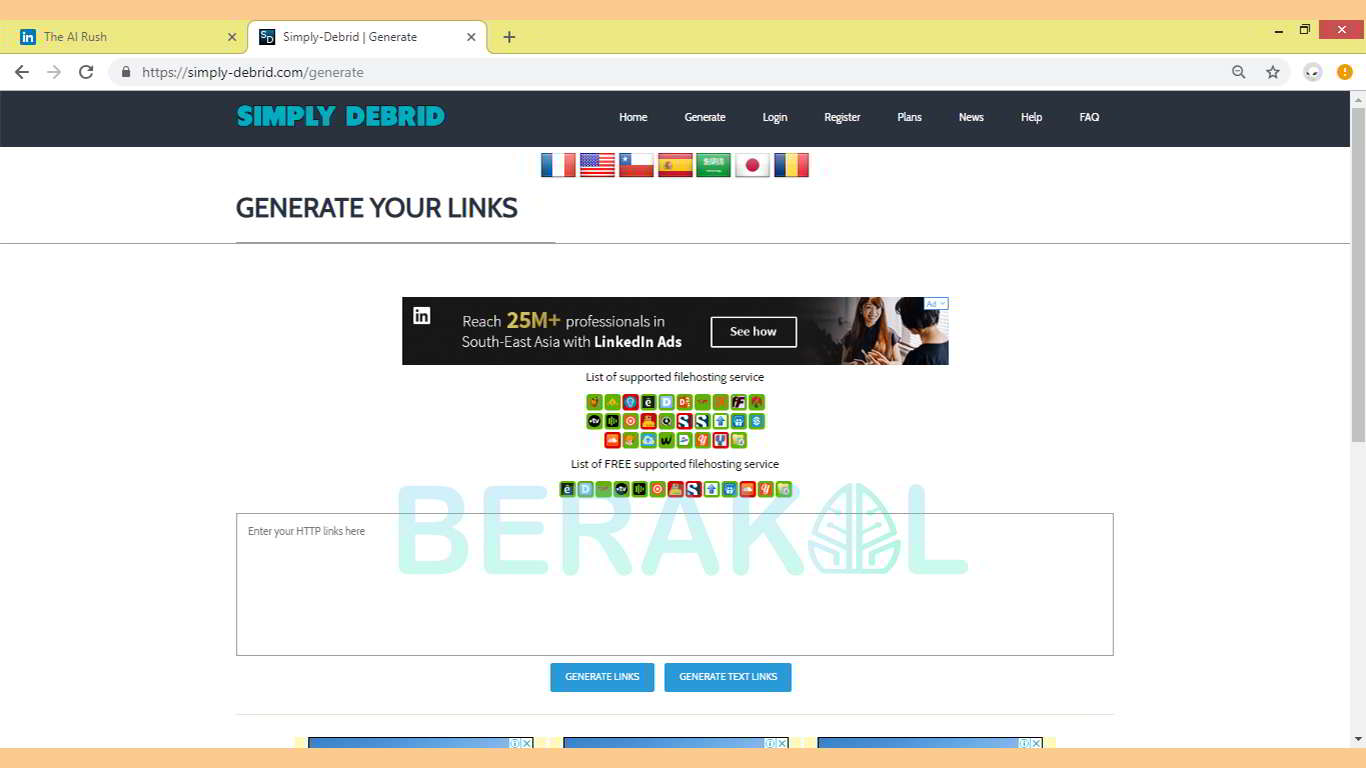Viewport: 1366px width, 768px height.
Task: Go to the Login page
Action: (775, 117)
